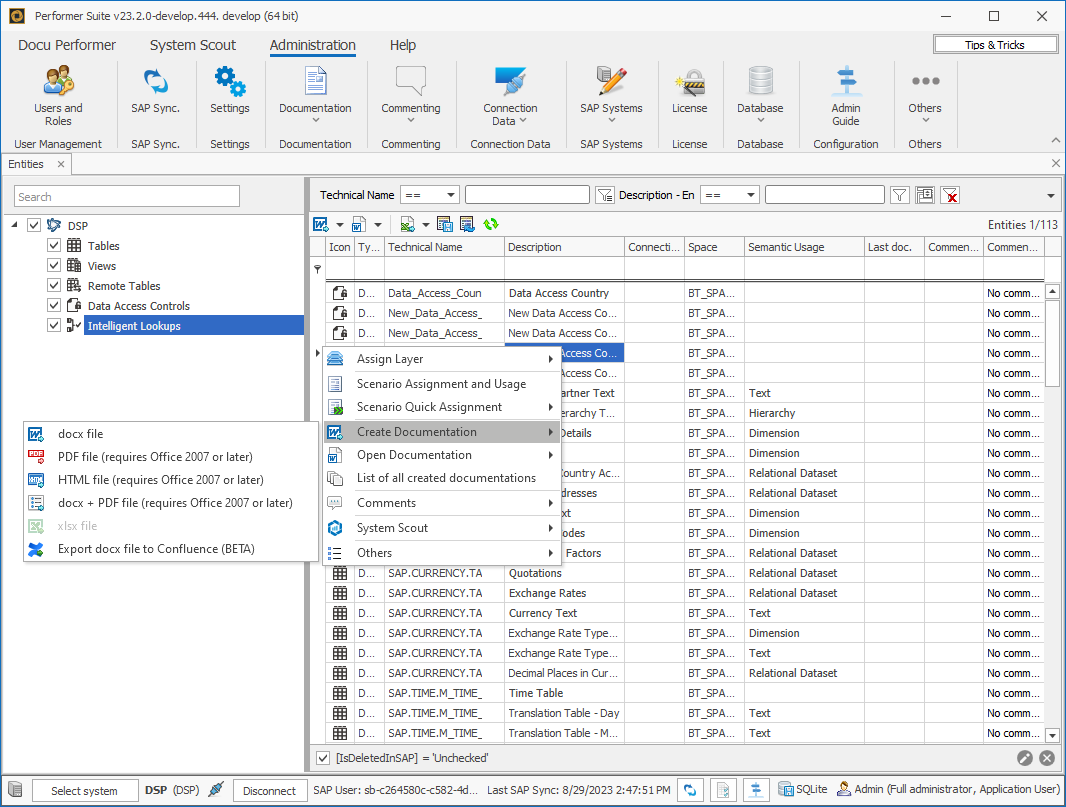Click the Tips & Tricks button
The width and height of the screenshot is (1066, 807).
[995, 43]
